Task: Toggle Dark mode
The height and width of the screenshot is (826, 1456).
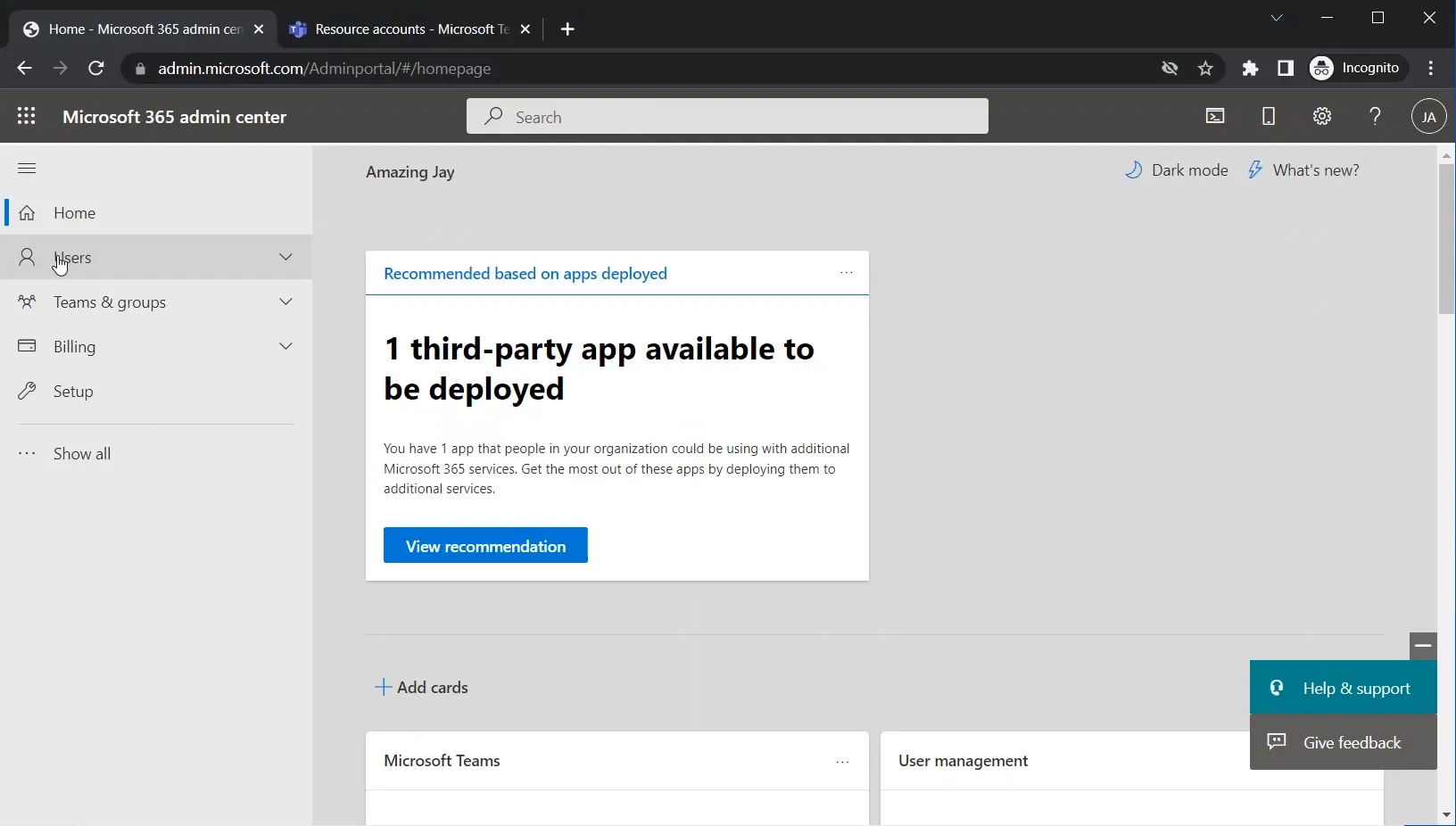Action: click(1177, 170)
